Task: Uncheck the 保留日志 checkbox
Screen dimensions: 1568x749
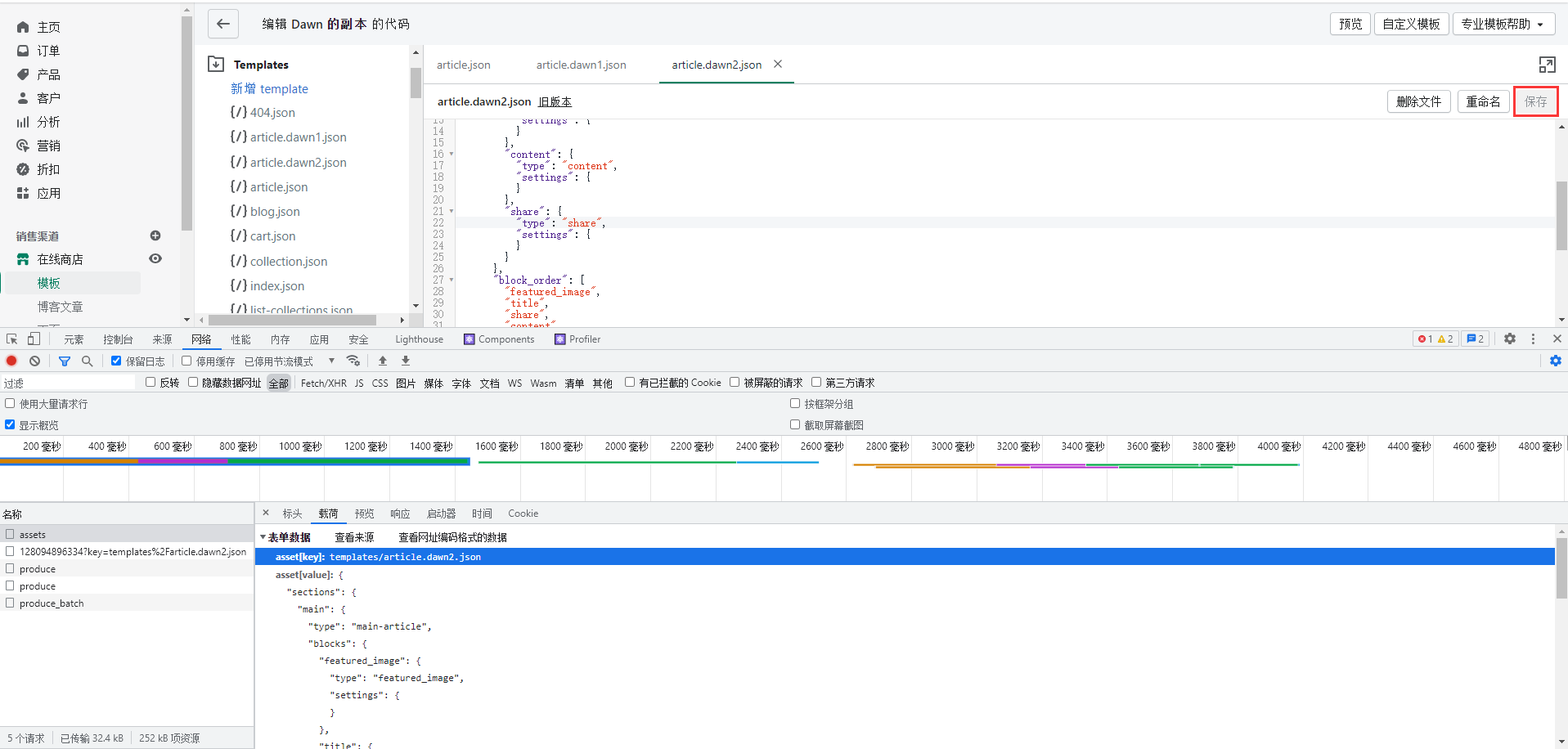Action: pyautogui.click(x=116, y=361)
